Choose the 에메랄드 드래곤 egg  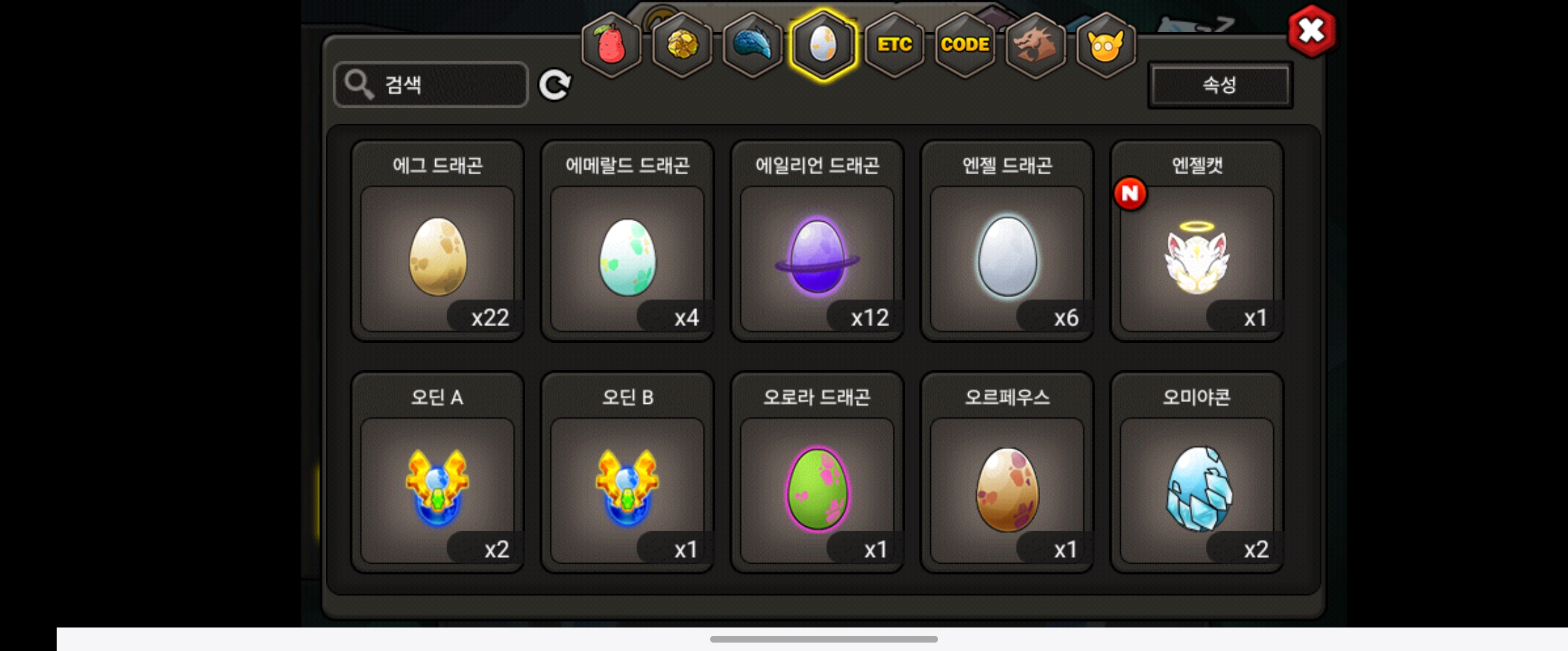point(628,241)
